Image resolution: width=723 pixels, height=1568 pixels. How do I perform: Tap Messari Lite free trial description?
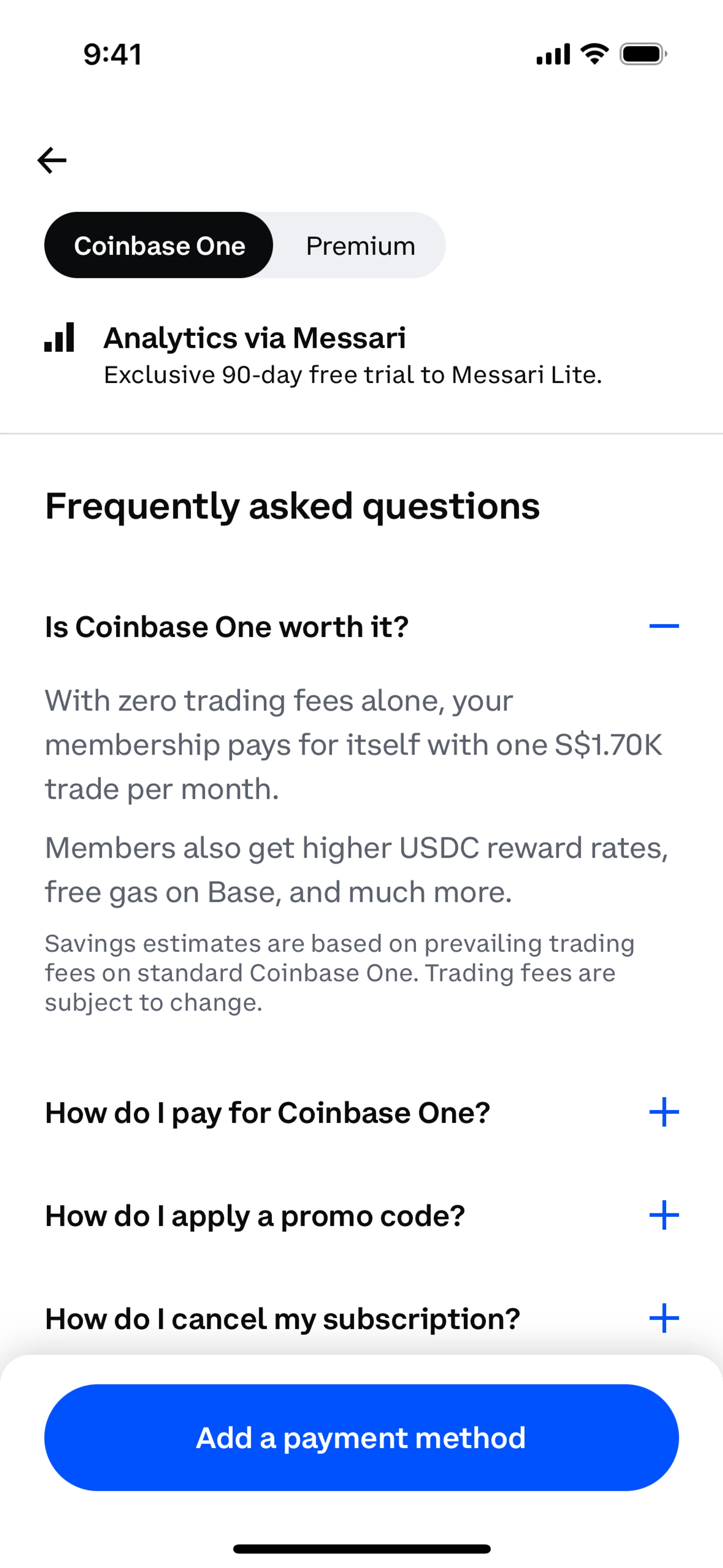[x=353, y=375]
